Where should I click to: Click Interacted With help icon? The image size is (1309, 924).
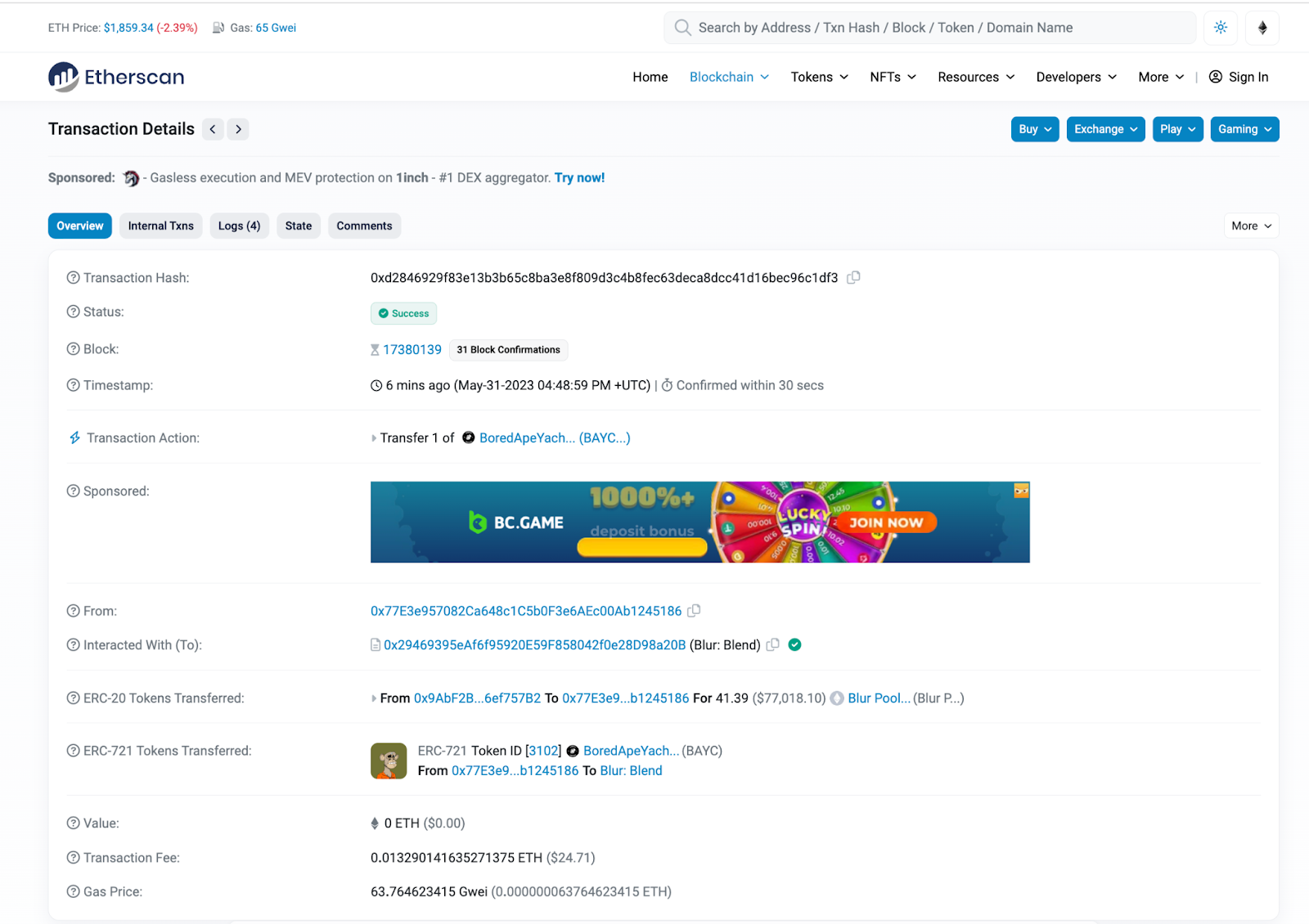(x=74, y=645)
